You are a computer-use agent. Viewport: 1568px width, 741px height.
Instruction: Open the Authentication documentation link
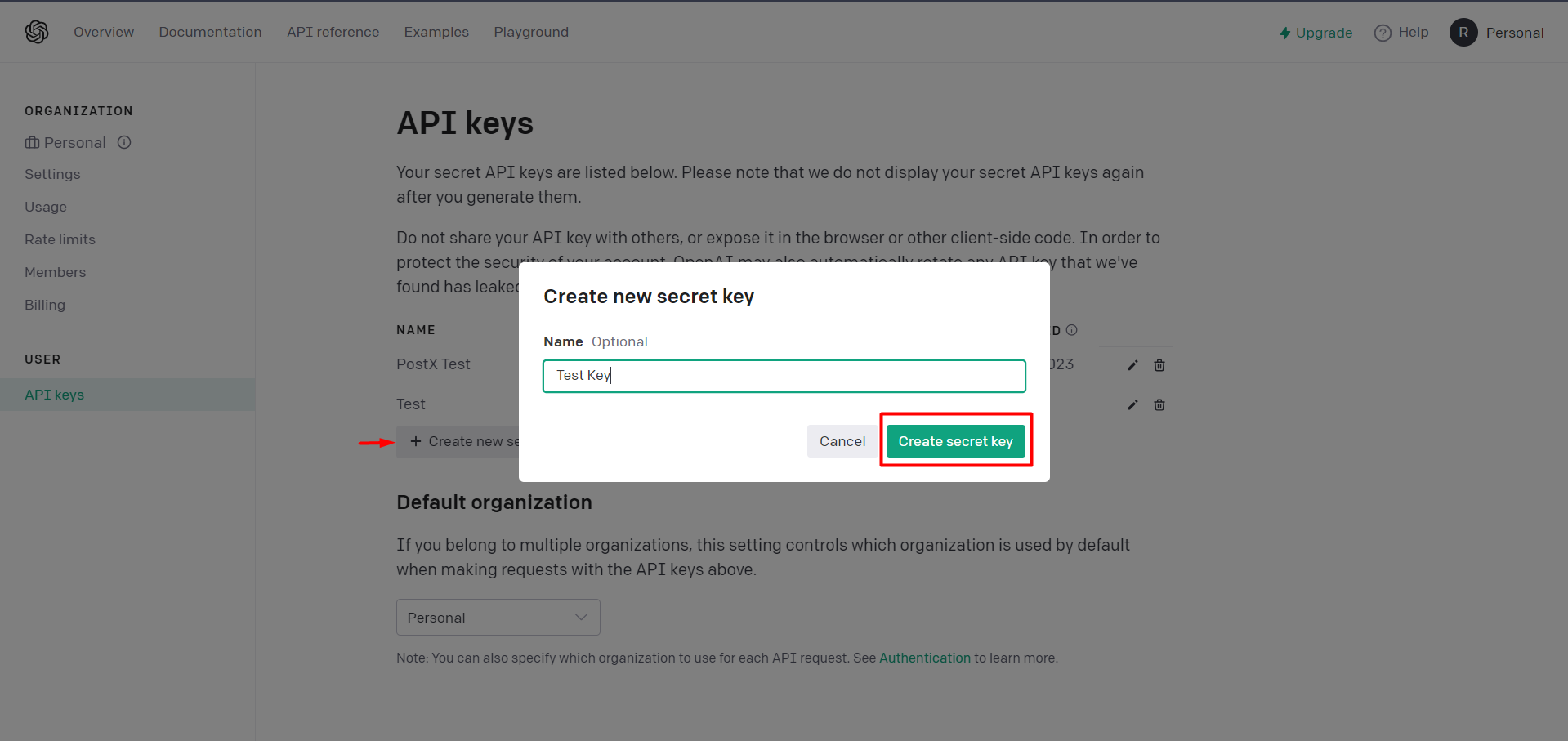click(x=924, y=658)
